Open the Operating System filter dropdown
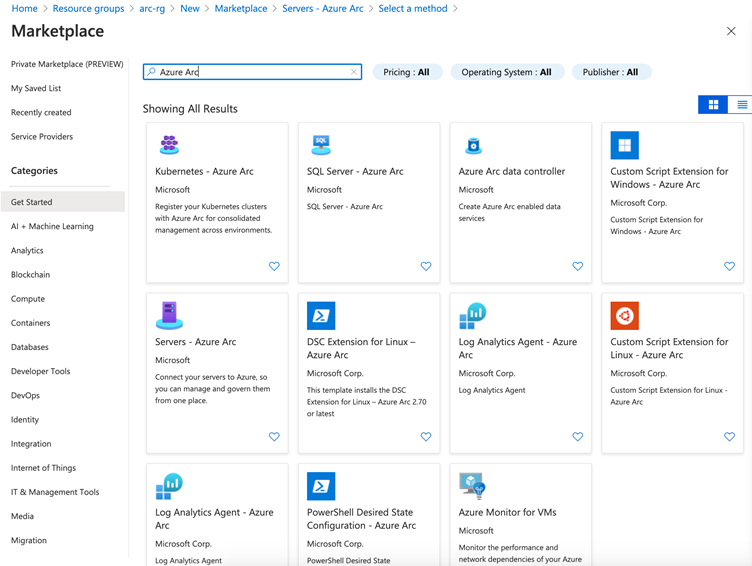 (x=507, y=72)
